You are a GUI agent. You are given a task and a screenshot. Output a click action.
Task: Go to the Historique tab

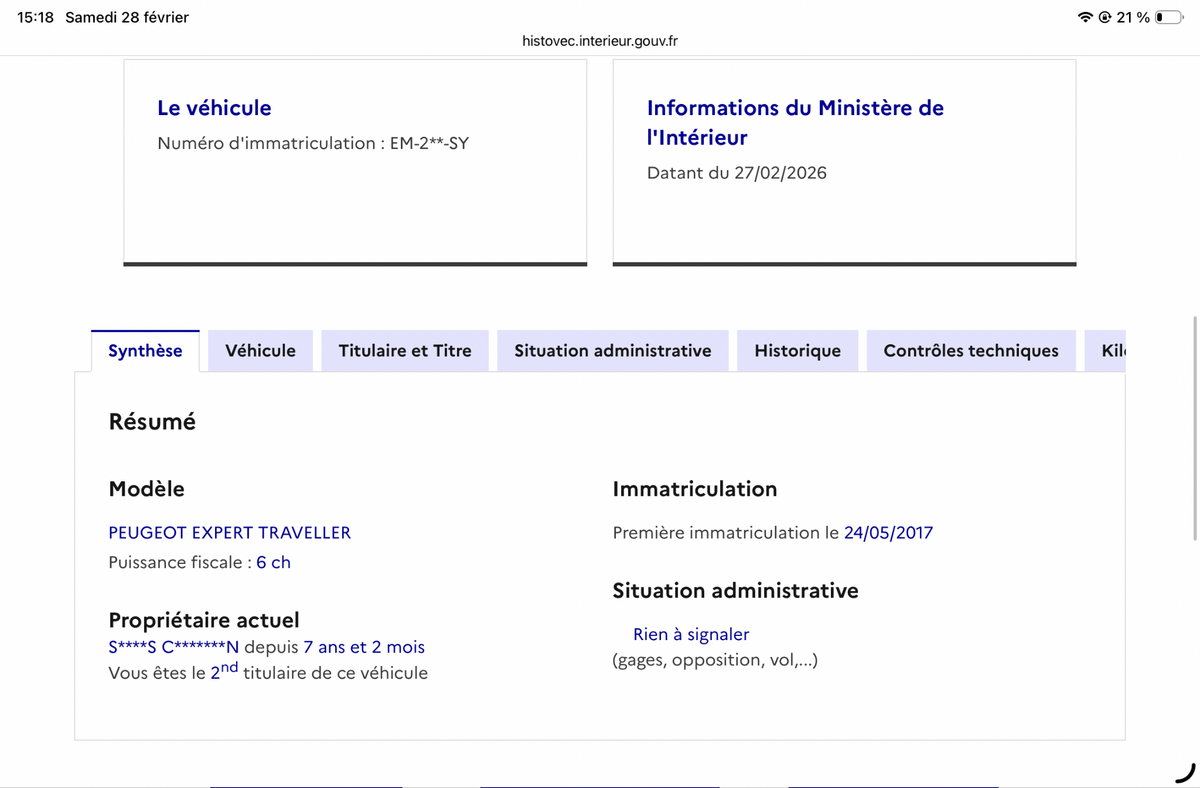(797, 351)
